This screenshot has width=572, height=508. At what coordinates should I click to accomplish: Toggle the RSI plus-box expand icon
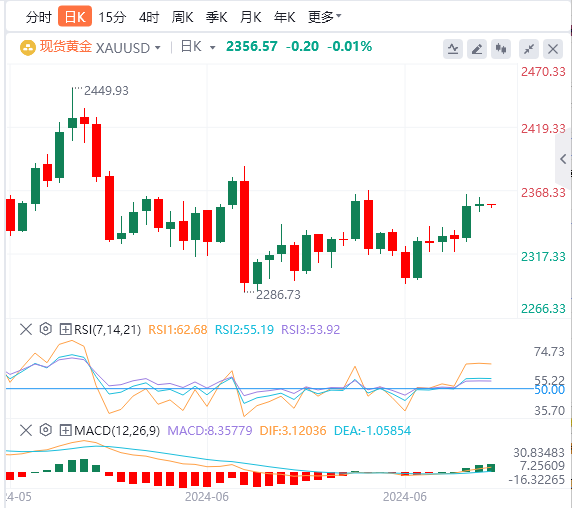65,330
